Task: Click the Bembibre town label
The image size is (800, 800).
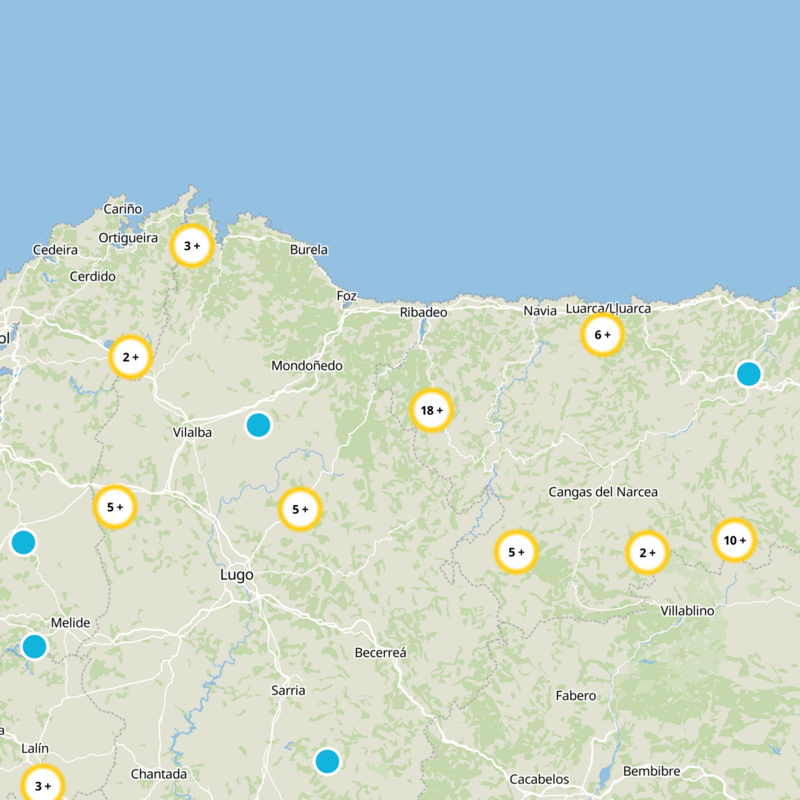Action: (x=652, y=771)
